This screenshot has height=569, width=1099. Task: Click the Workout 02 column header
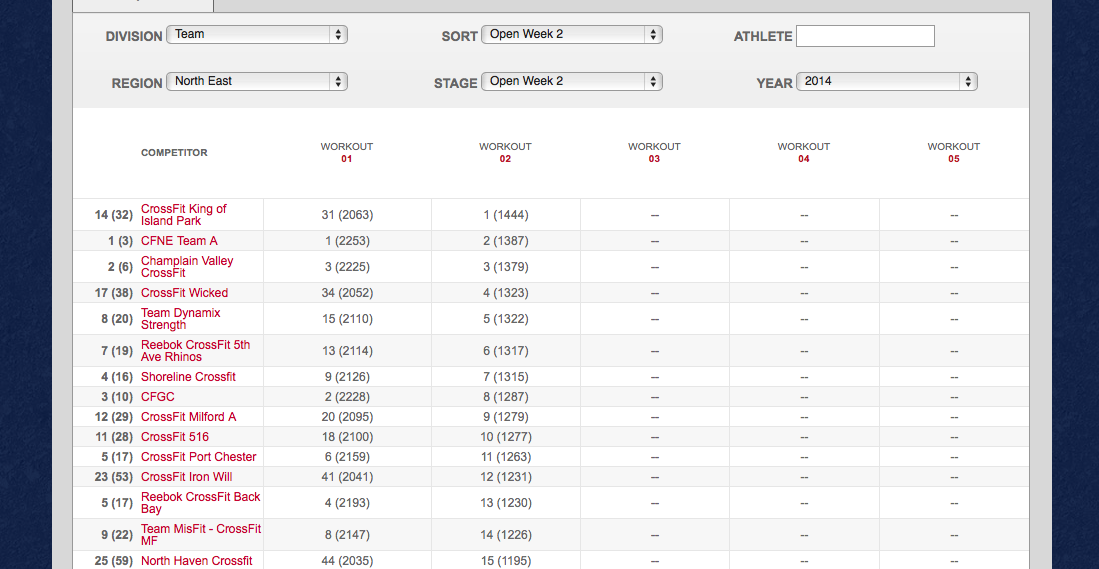pos(505,152)
